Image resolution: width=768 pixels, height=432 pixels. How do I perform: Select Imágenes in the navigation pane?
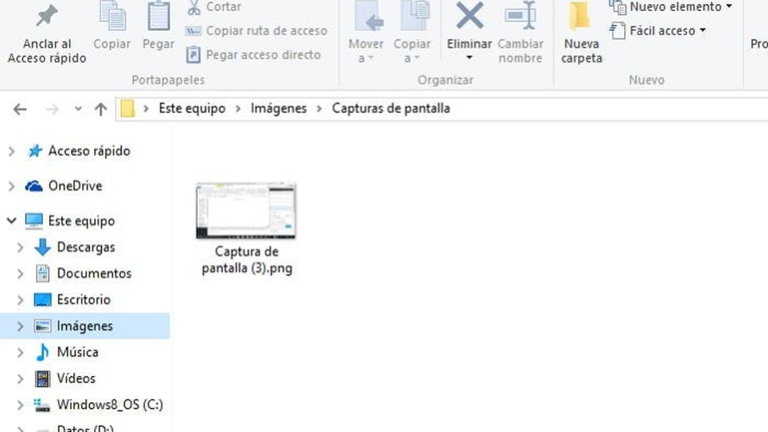point(84,326)
